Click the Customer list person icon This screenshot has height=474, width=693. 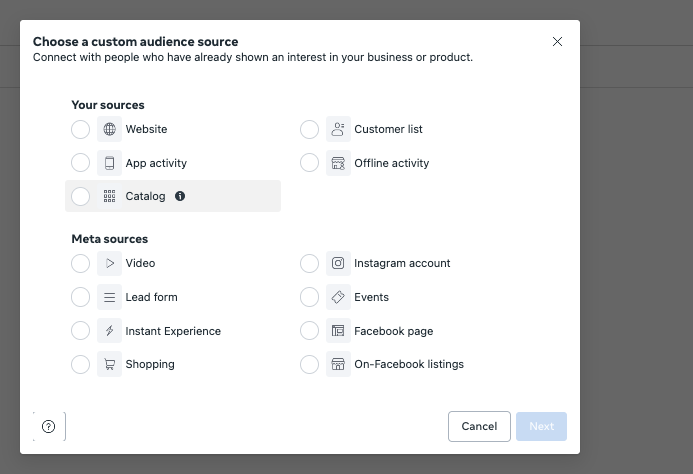(x=338, y=129)
